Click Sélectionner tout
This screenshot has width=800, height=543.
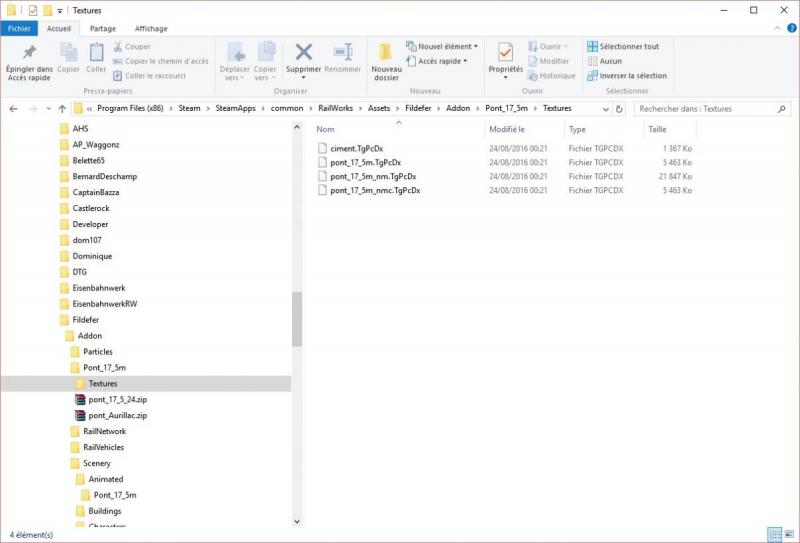tap(623, 46)
